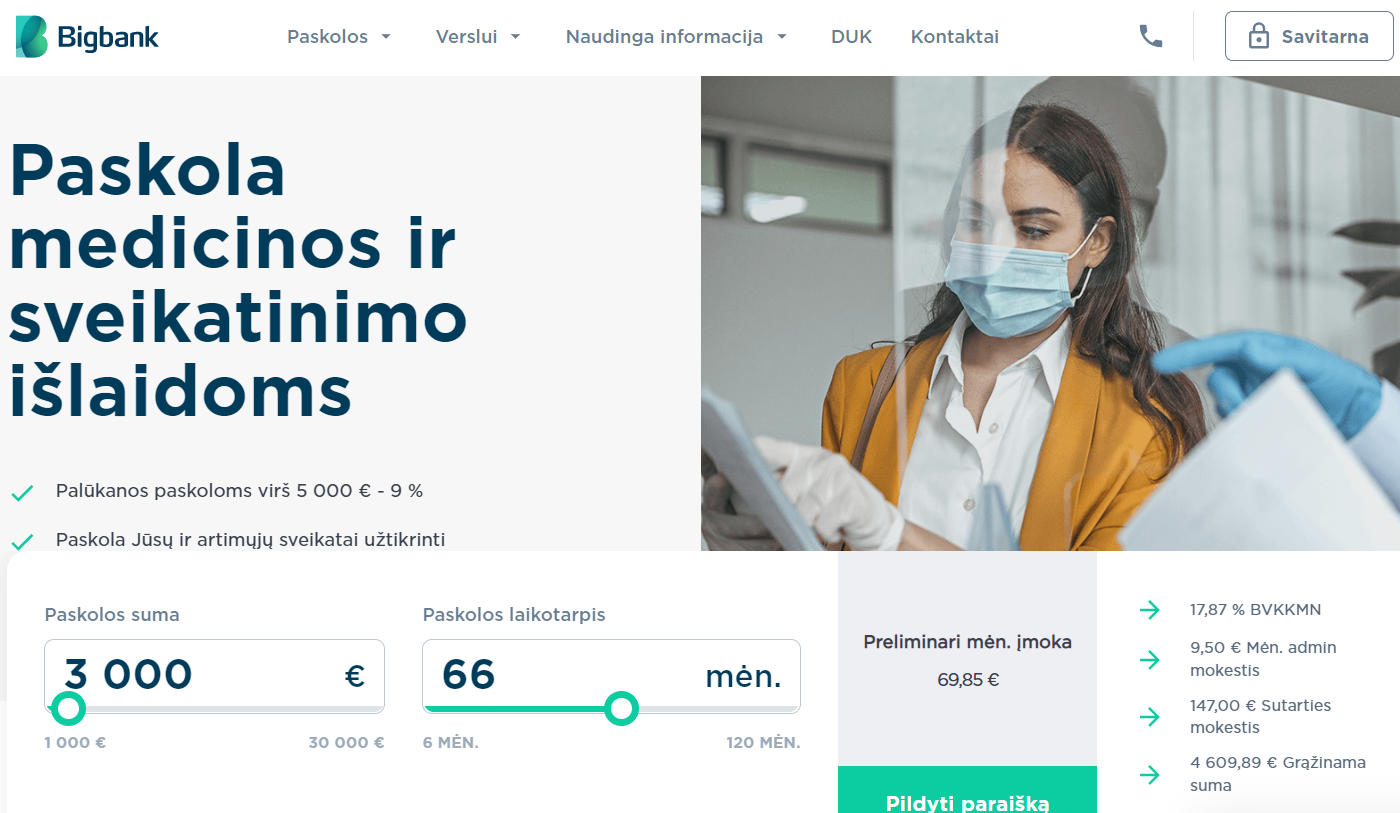Click arrow icon beside Sutarties mokestis
Screen dimensions: 1400x813
(x=1150, y=717)
